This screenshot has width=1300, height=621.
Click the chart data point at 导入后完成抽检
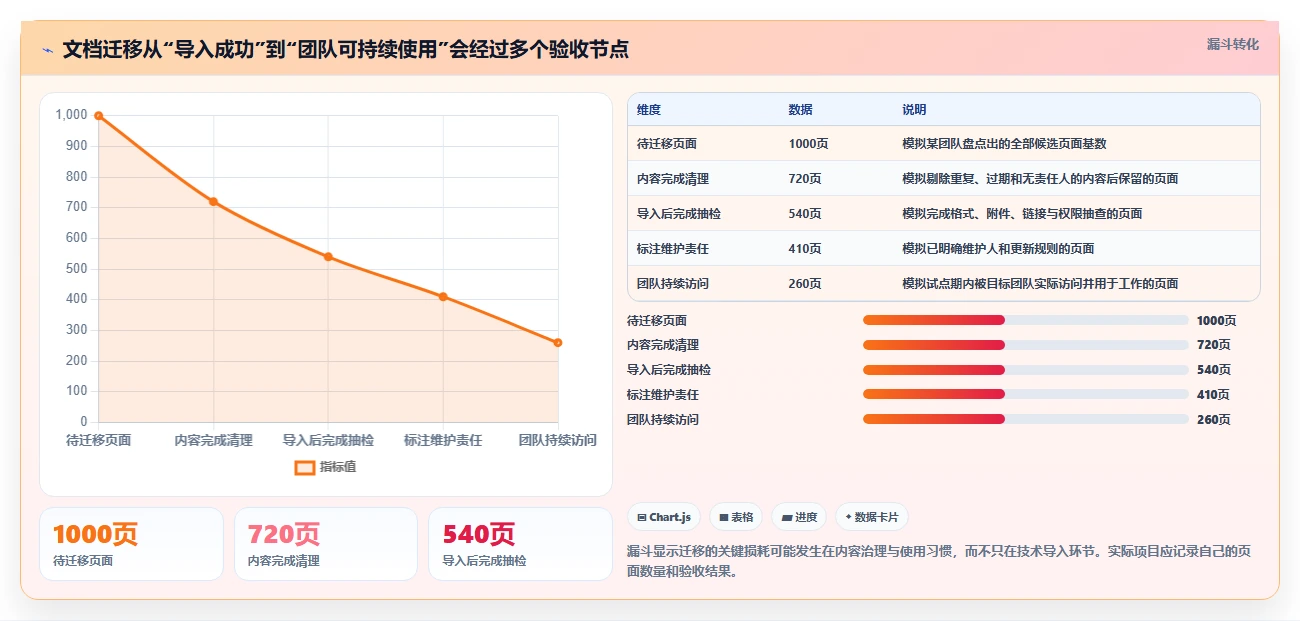click(x=328, y=257)
